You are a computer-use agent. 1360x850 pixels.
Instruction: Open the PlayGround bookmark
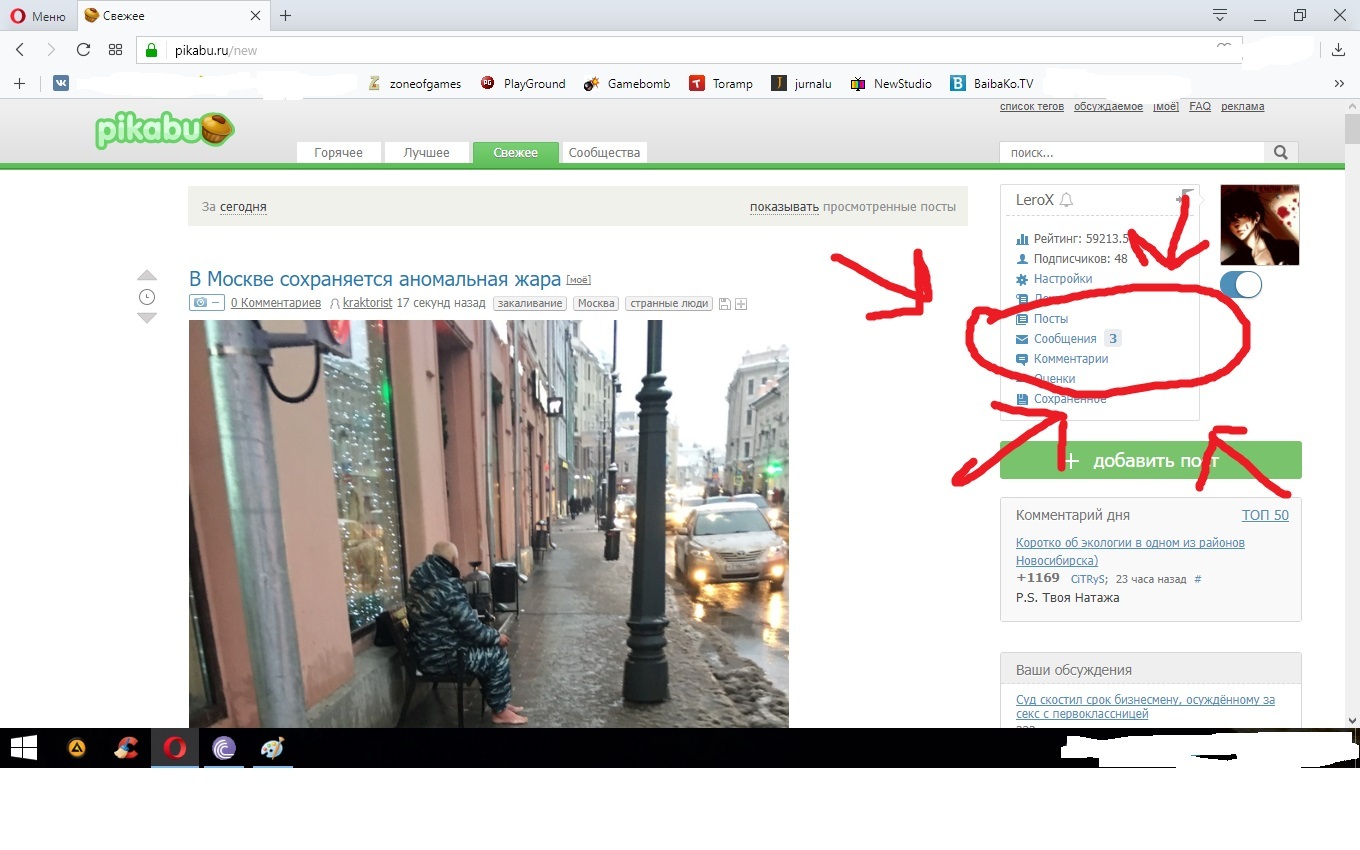523,84
